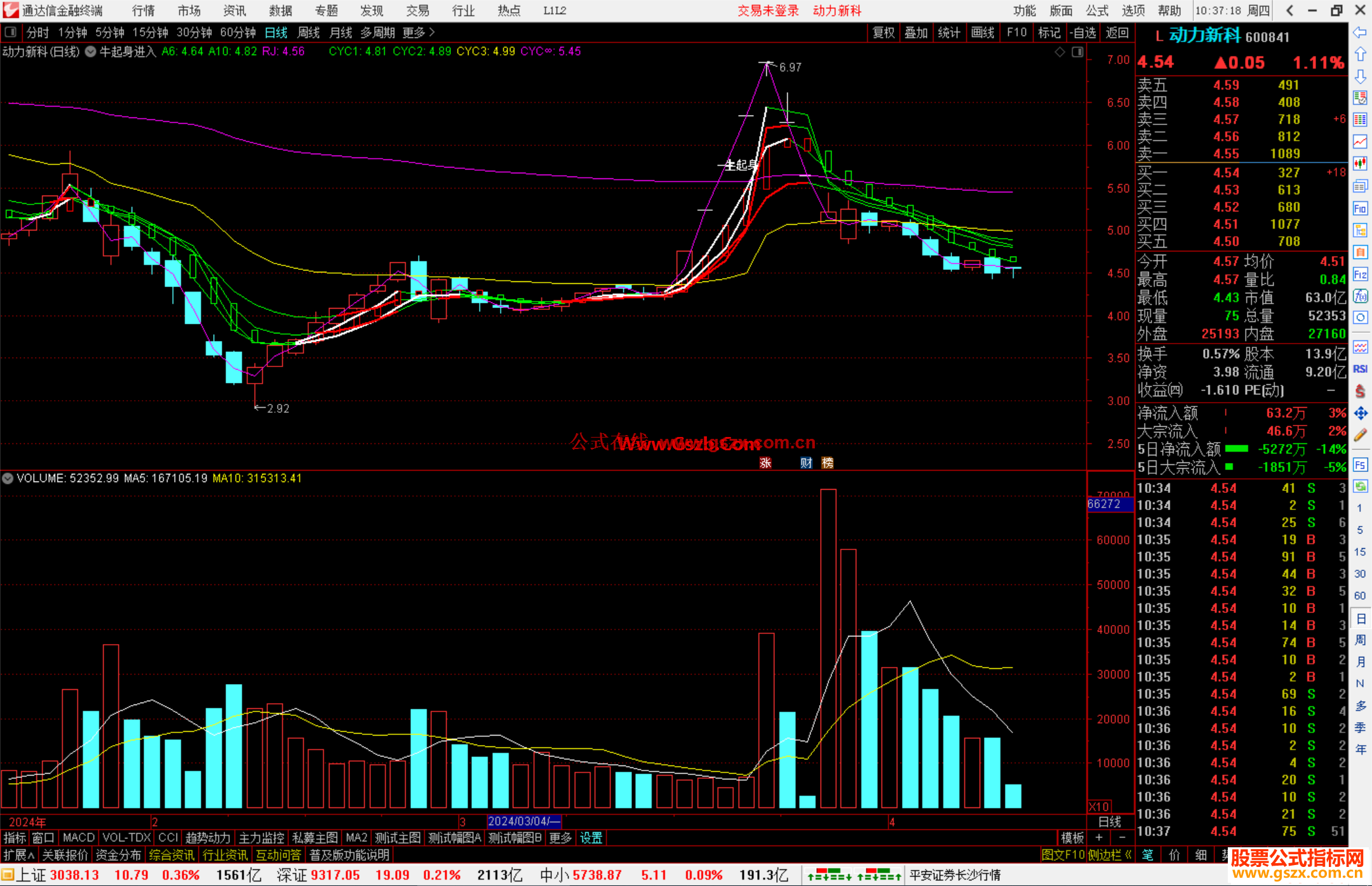Click the + zoom button beside 模板
Screen dimensions: 1372x886
click(1100, 838)
